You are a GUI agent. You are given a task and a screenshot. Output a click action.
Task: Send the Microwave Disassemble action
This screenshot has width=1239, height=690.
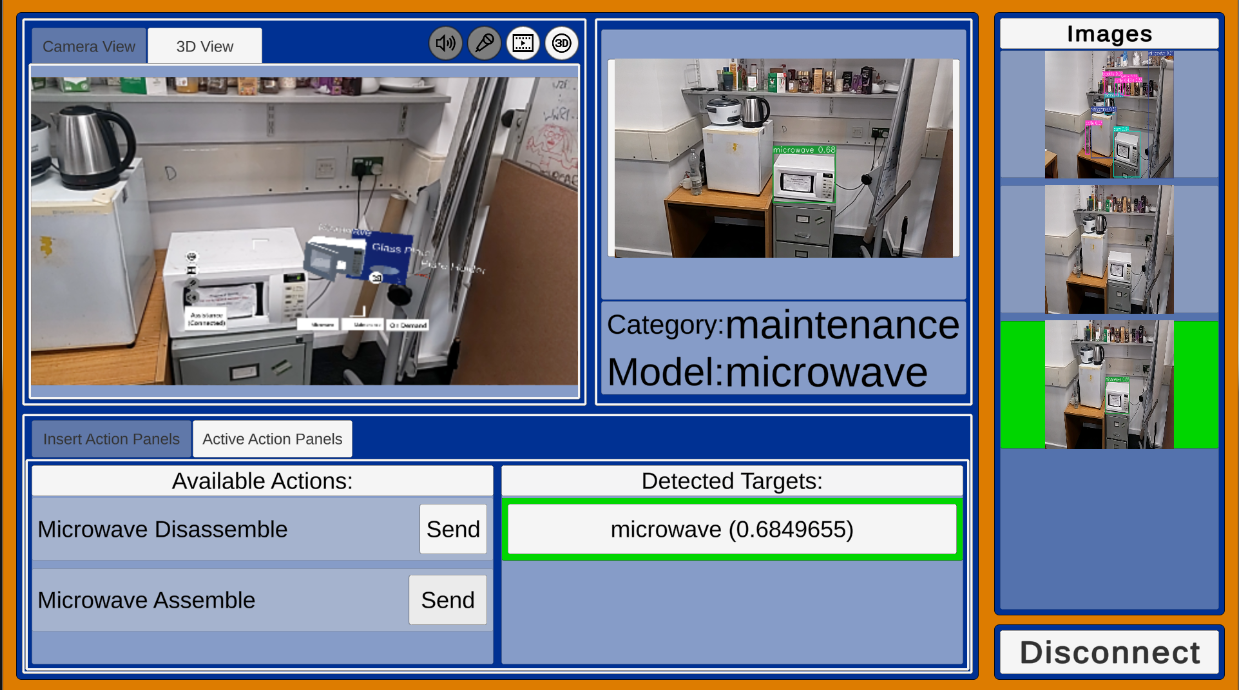point(453,529)
